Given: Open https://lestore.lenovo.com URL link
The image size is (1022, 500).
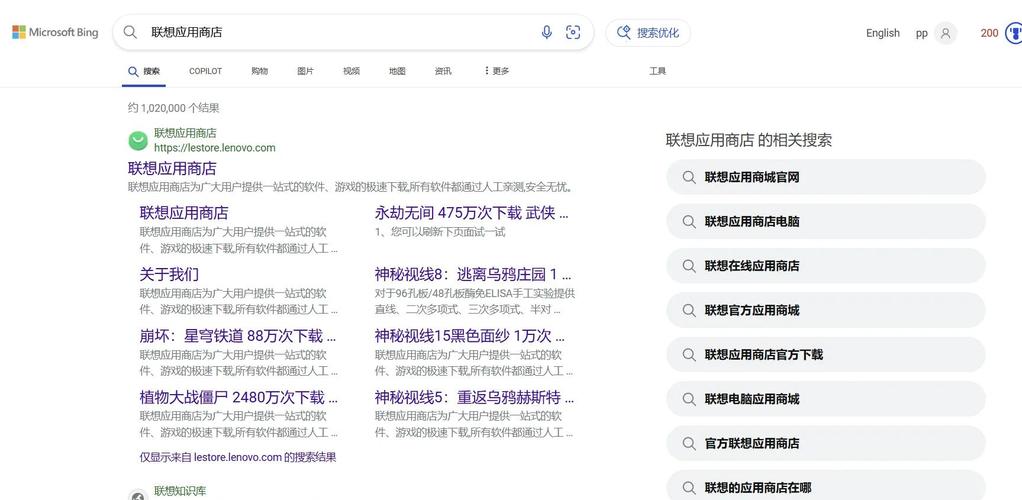Looking at the screenshot, I should [214, 148].
